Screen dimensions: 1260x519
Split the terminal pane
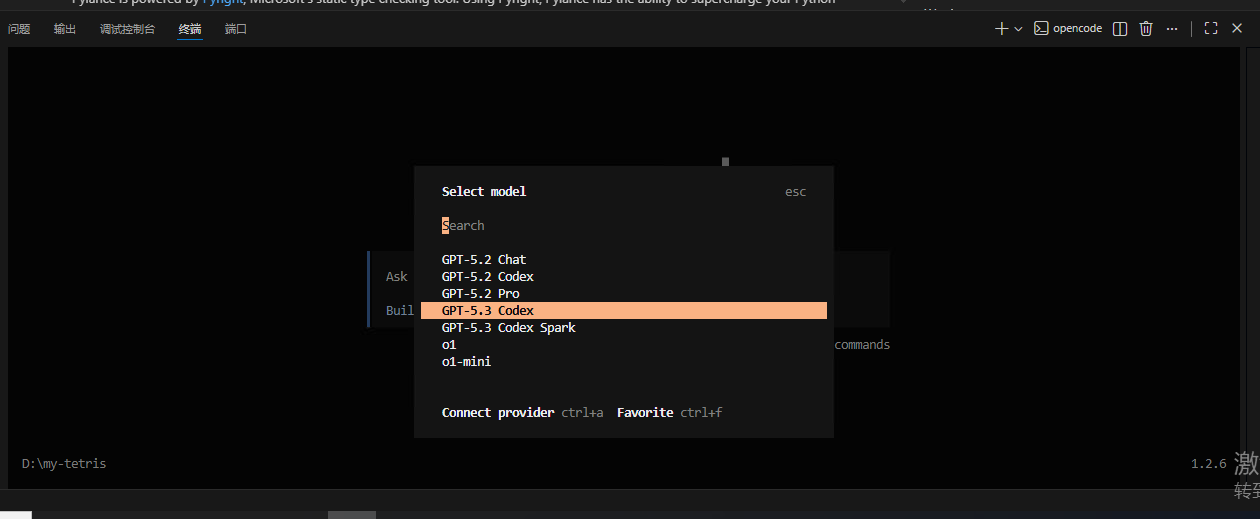pyautogui.click(x=1120, y=29)
